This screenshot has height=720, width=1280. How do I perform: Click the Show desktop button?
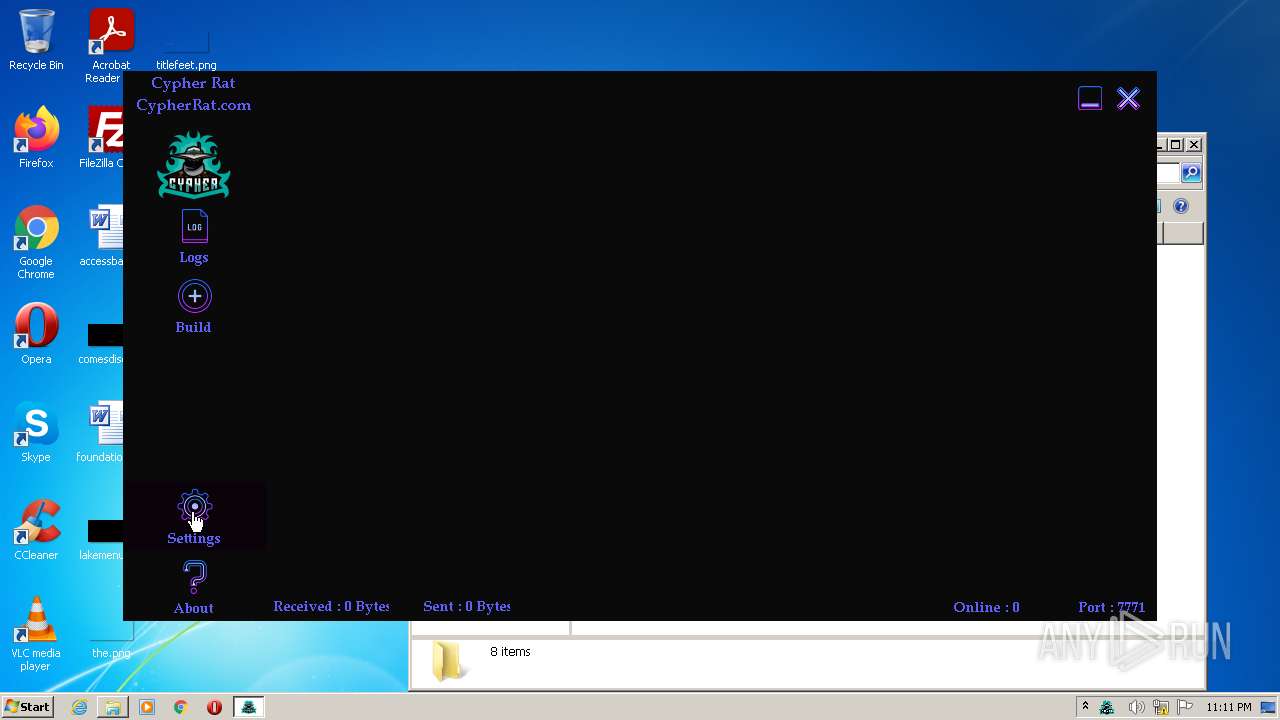(x=1270, y=707)
